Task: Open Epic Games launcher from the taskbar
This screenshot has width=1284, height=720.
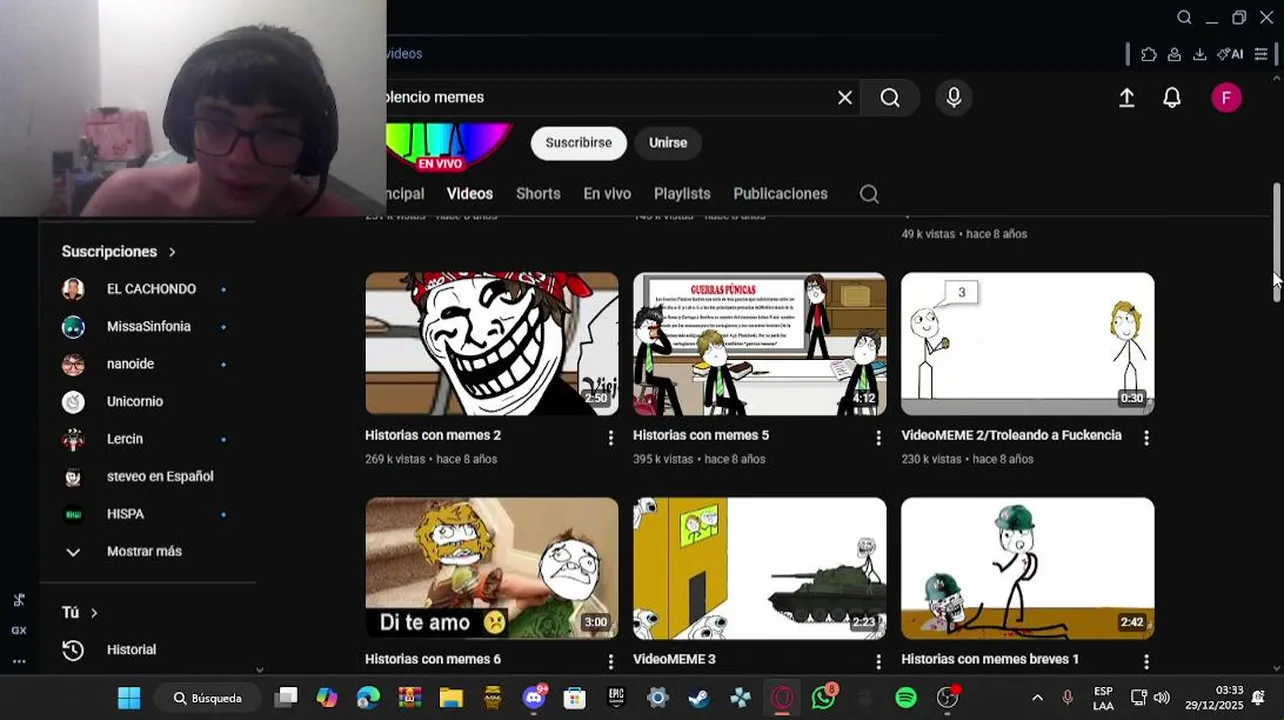Action: point(616,698)
